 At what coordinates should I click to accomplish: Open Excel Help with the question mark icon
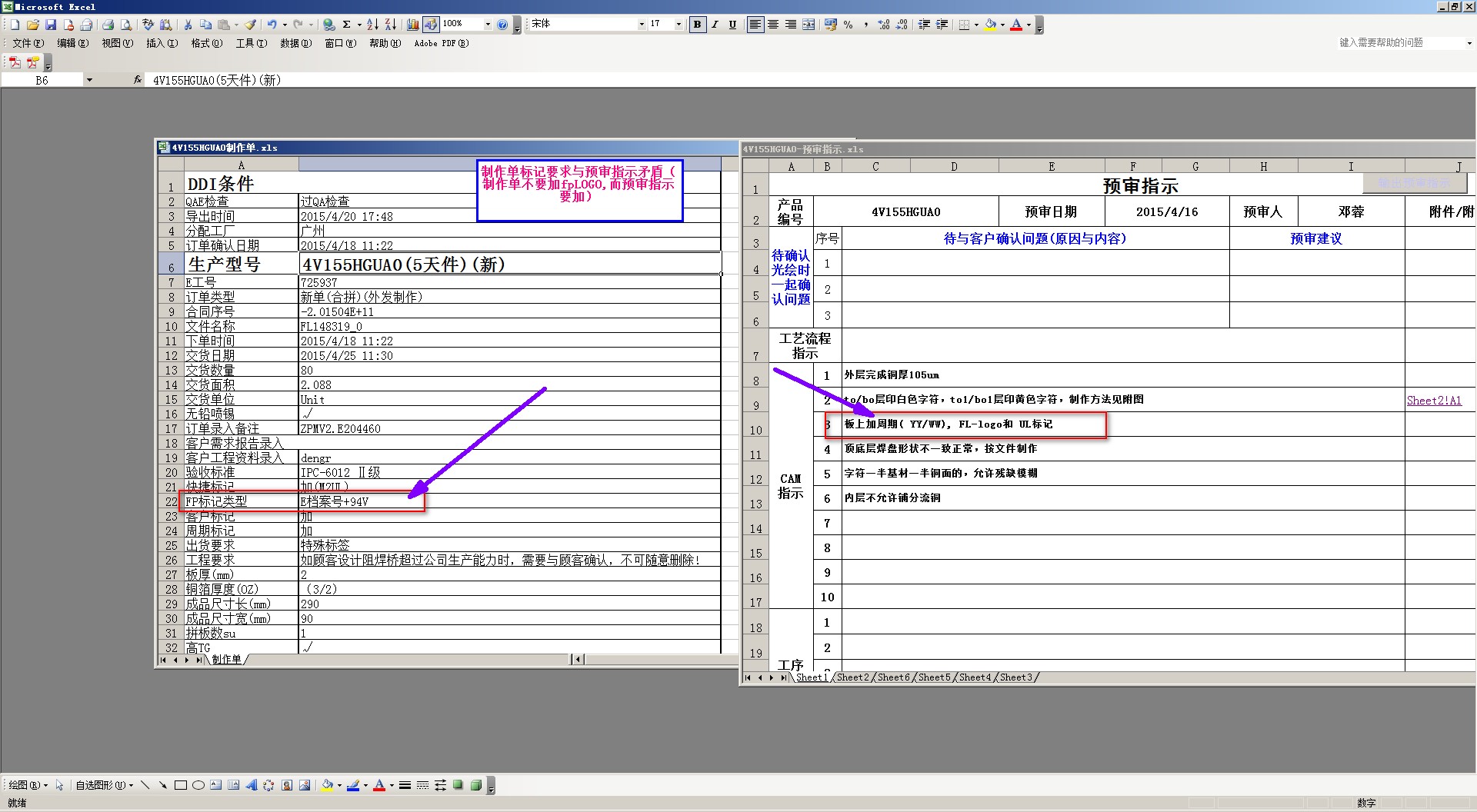pyautogui.click(x=502, y=25)
